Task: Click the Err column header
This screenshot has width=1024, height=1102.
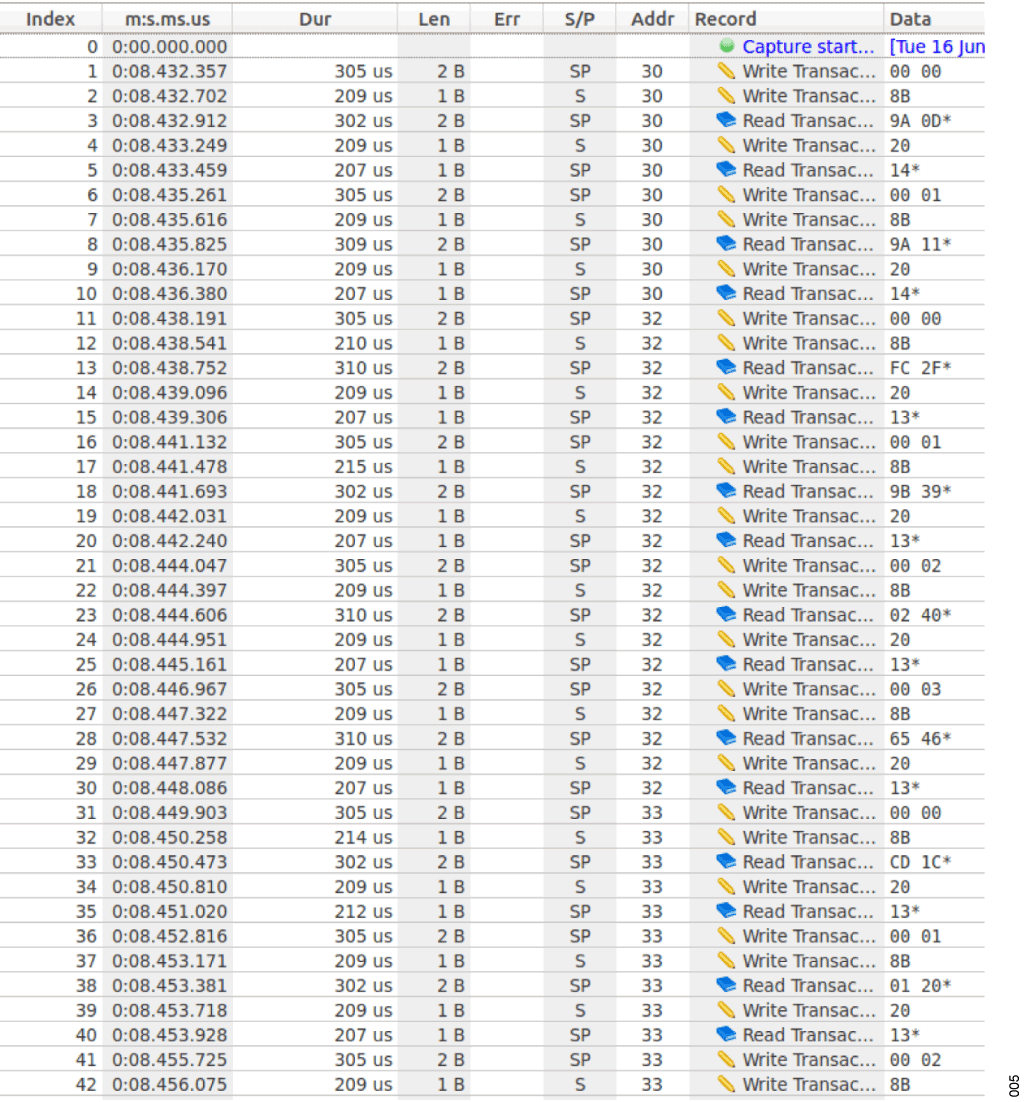Action: [x=507, y=19]
